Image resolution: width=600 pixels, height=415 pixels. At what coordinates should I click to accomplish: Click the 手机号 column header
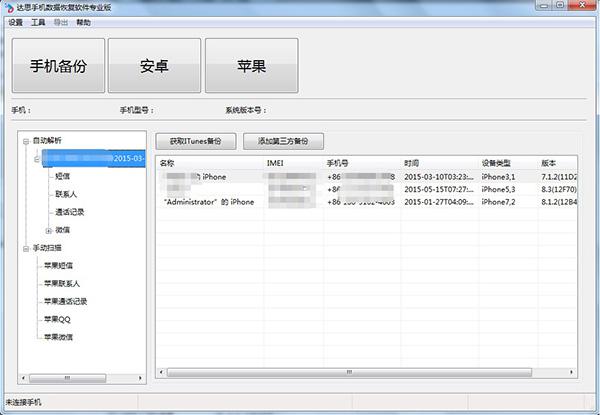(362, 163)
